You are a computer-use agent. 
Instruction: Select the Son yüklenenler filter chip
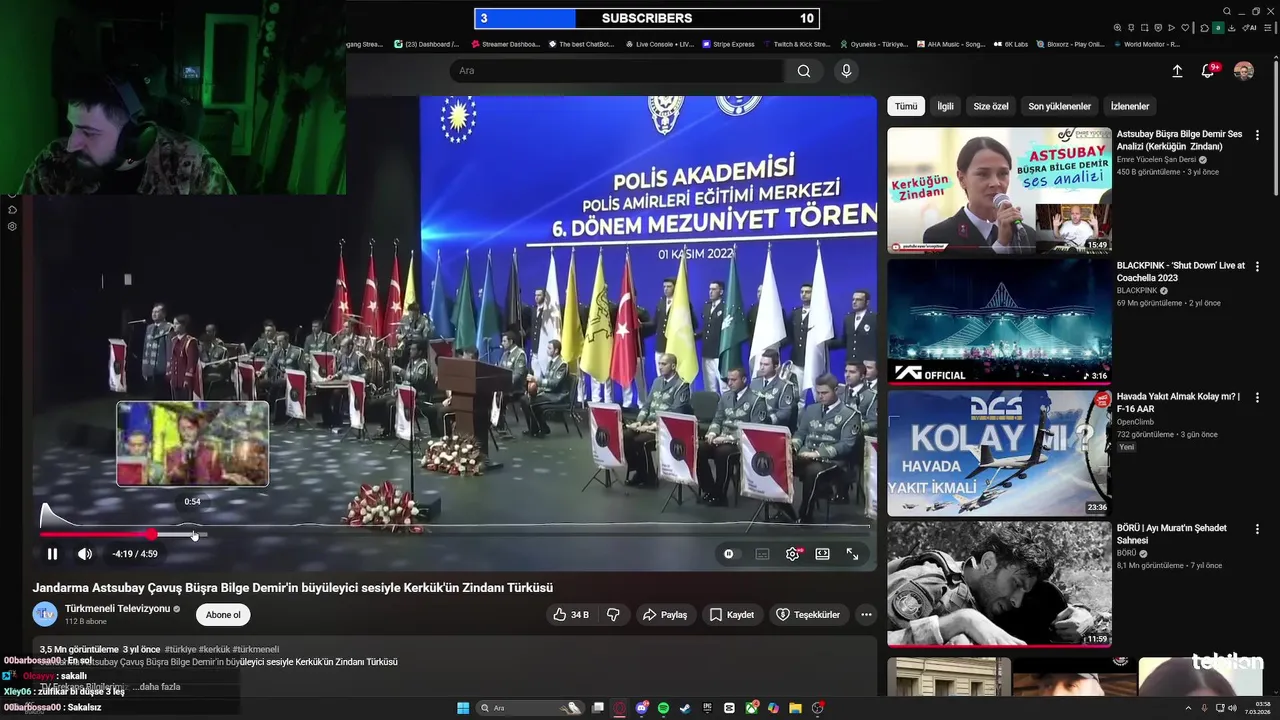(1060, 106)
